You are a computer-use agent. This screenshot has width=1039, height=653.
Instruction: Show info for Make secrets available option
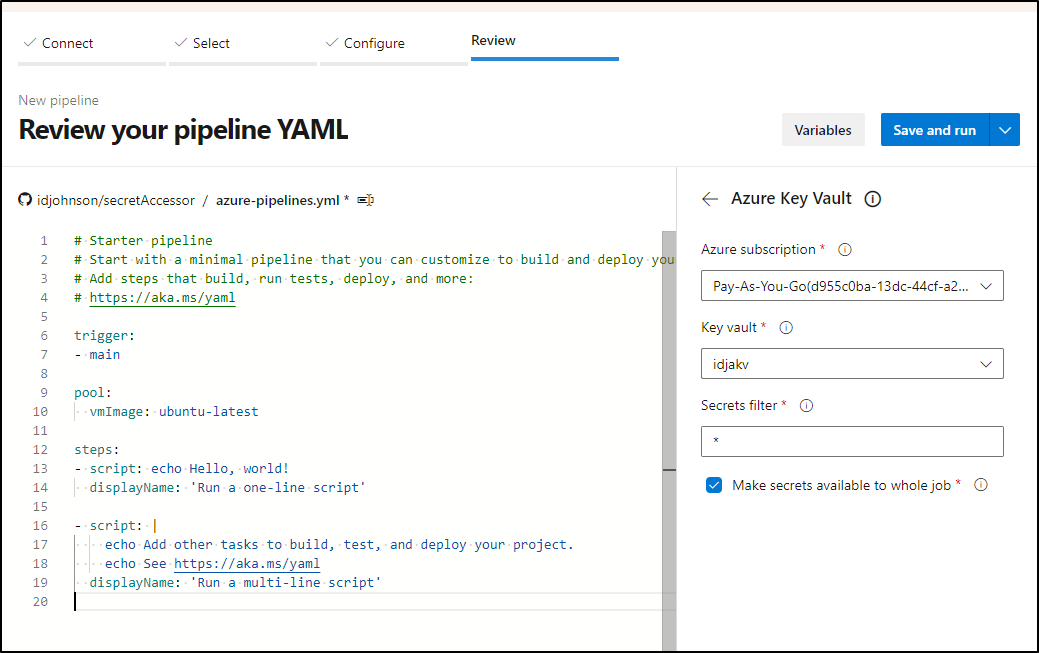coord(981,485)
